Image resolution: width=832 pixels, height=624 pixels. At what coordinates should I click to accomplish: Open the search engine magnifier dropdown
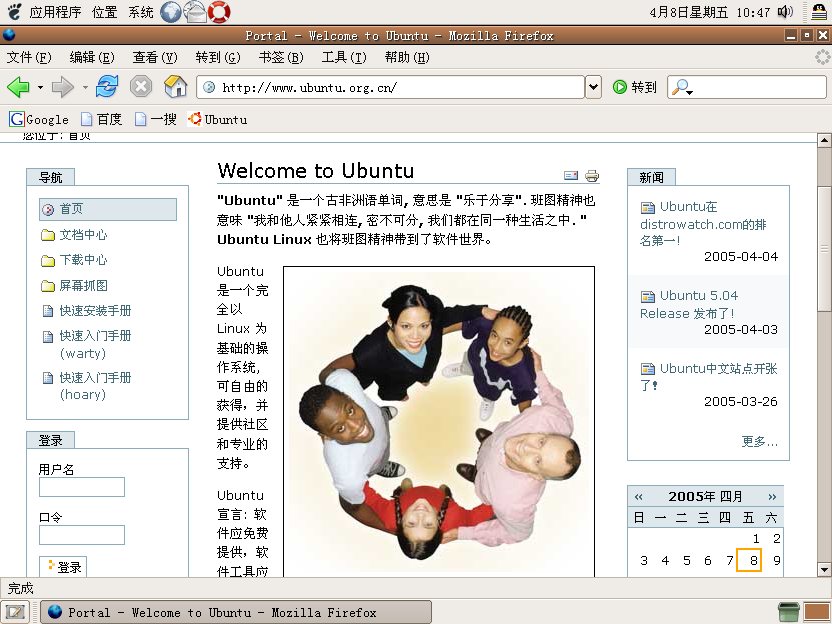682,88
